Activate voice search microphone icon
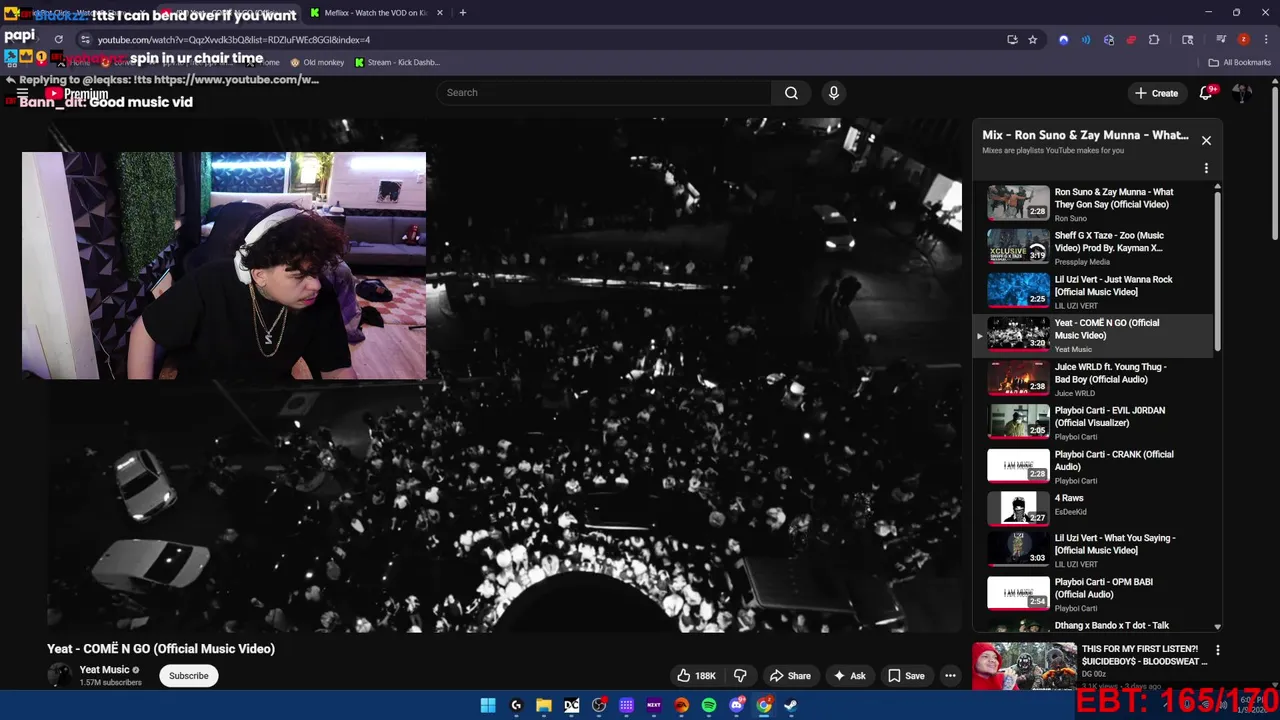The width and height of the screenshot is (1280, 720). (x=833, y=93)
